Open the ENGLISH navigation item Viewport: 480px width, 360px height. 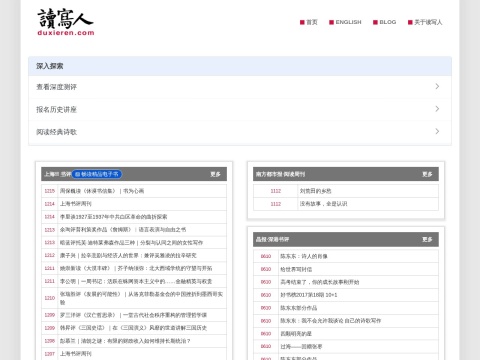click(x=345, y=22)
